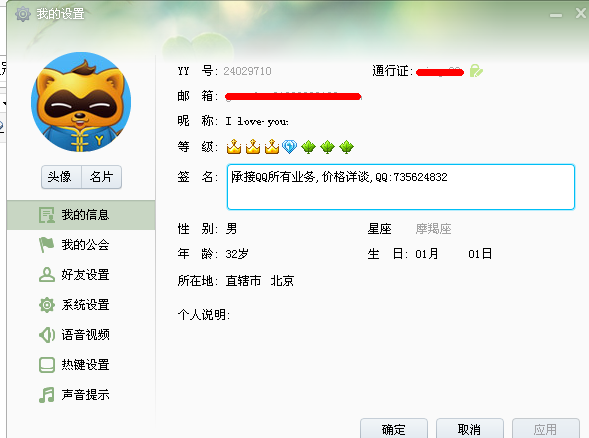Viewport: 589px width, 438px height.
Task: Open 语音视频 speaker icon
Action: [47, 335]
